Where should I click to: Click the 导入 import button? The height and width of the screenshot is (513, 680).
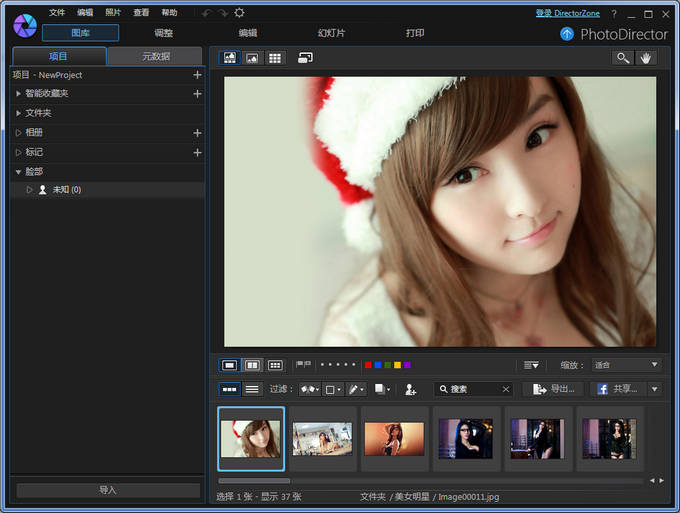click(108, 490)
